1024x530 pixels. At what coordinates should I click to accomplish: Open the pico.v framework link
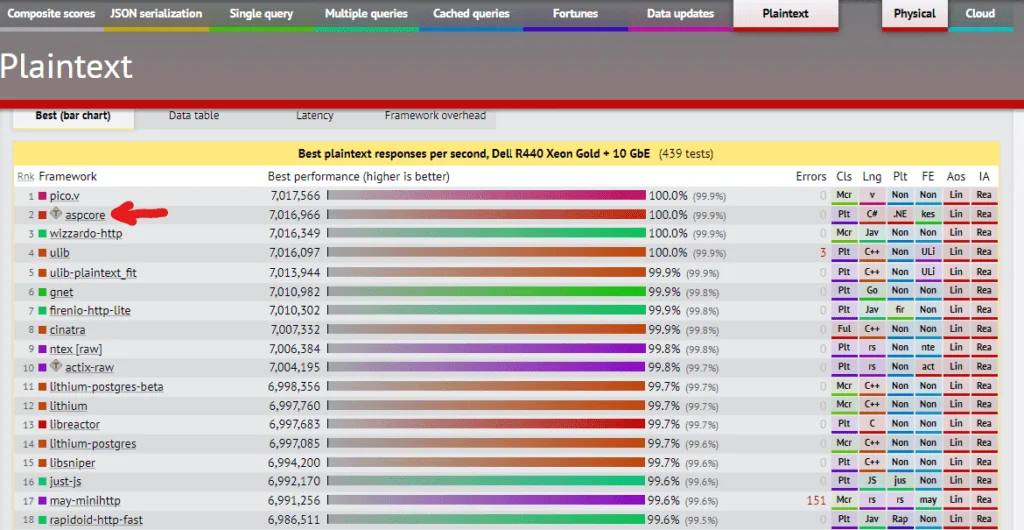coord(65,196)
